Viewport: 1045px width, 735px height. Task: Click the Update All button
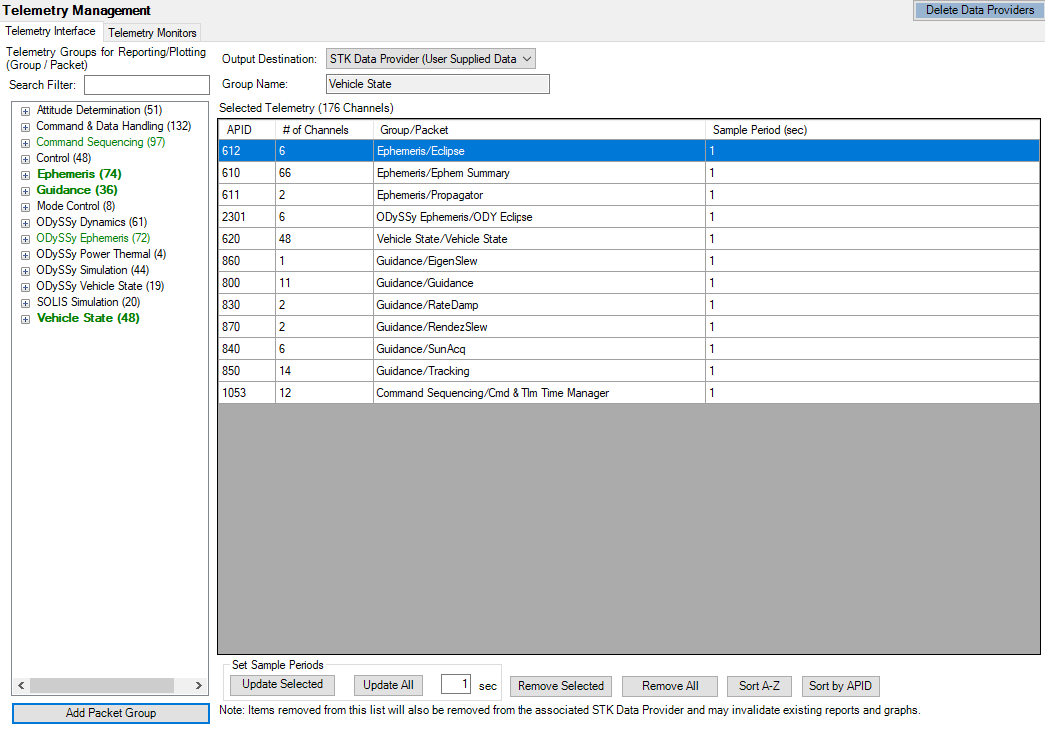(388, 684)
